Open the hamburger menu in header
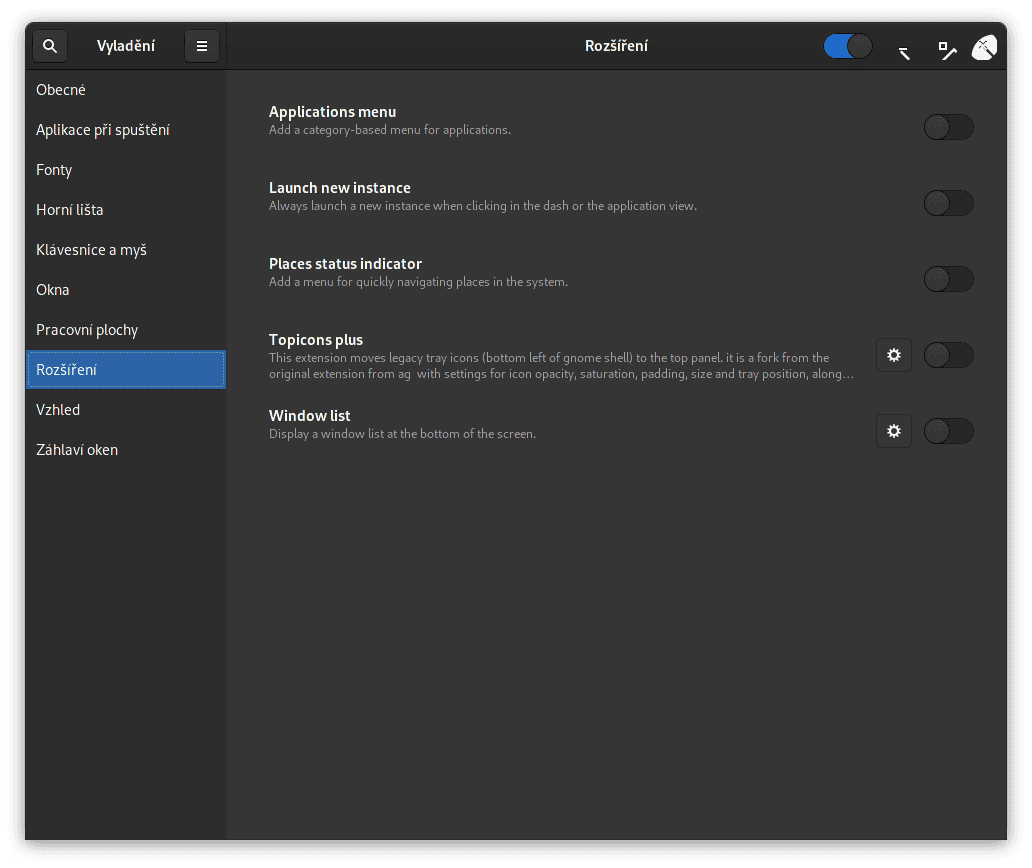Viewport: 1032px width, 868px height. click(x=202, y=46)
